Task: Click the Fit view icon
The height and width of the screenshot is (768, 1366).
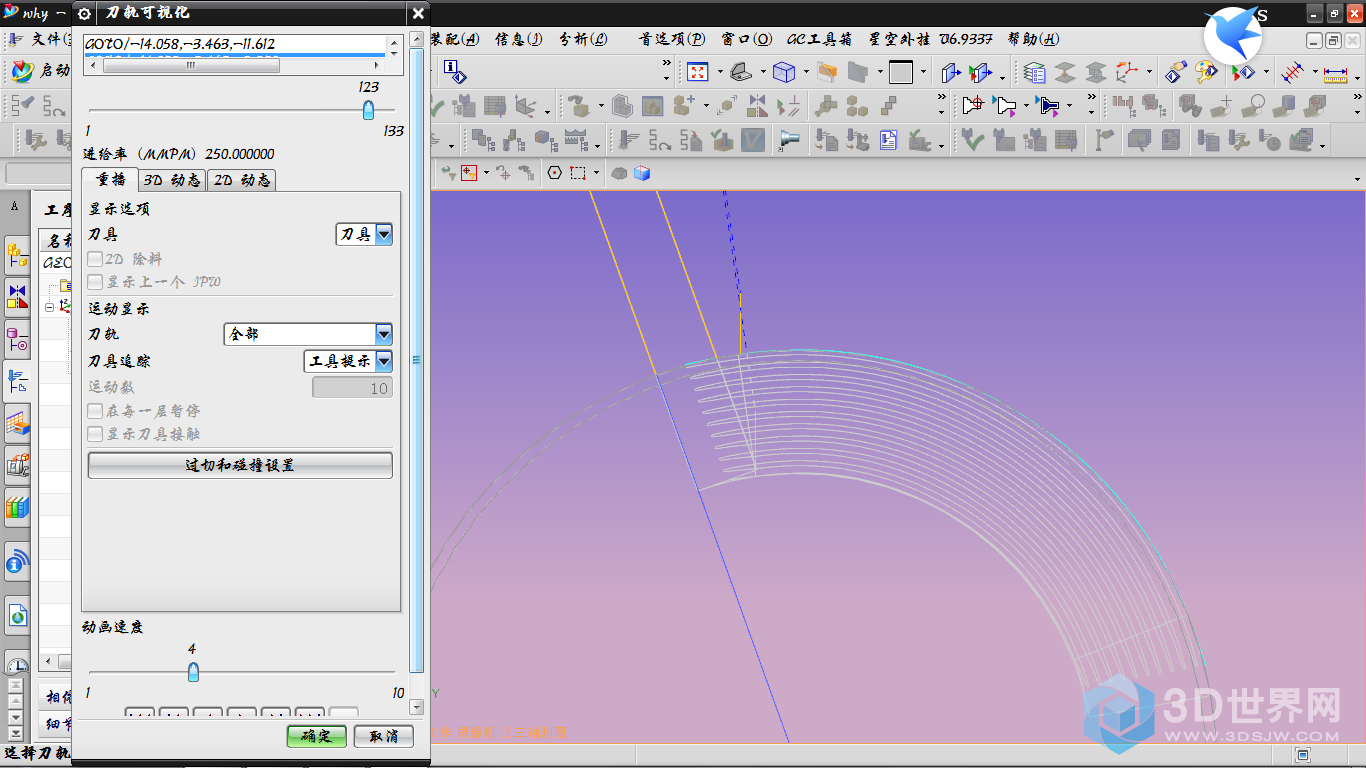Action: pos(697,72)
